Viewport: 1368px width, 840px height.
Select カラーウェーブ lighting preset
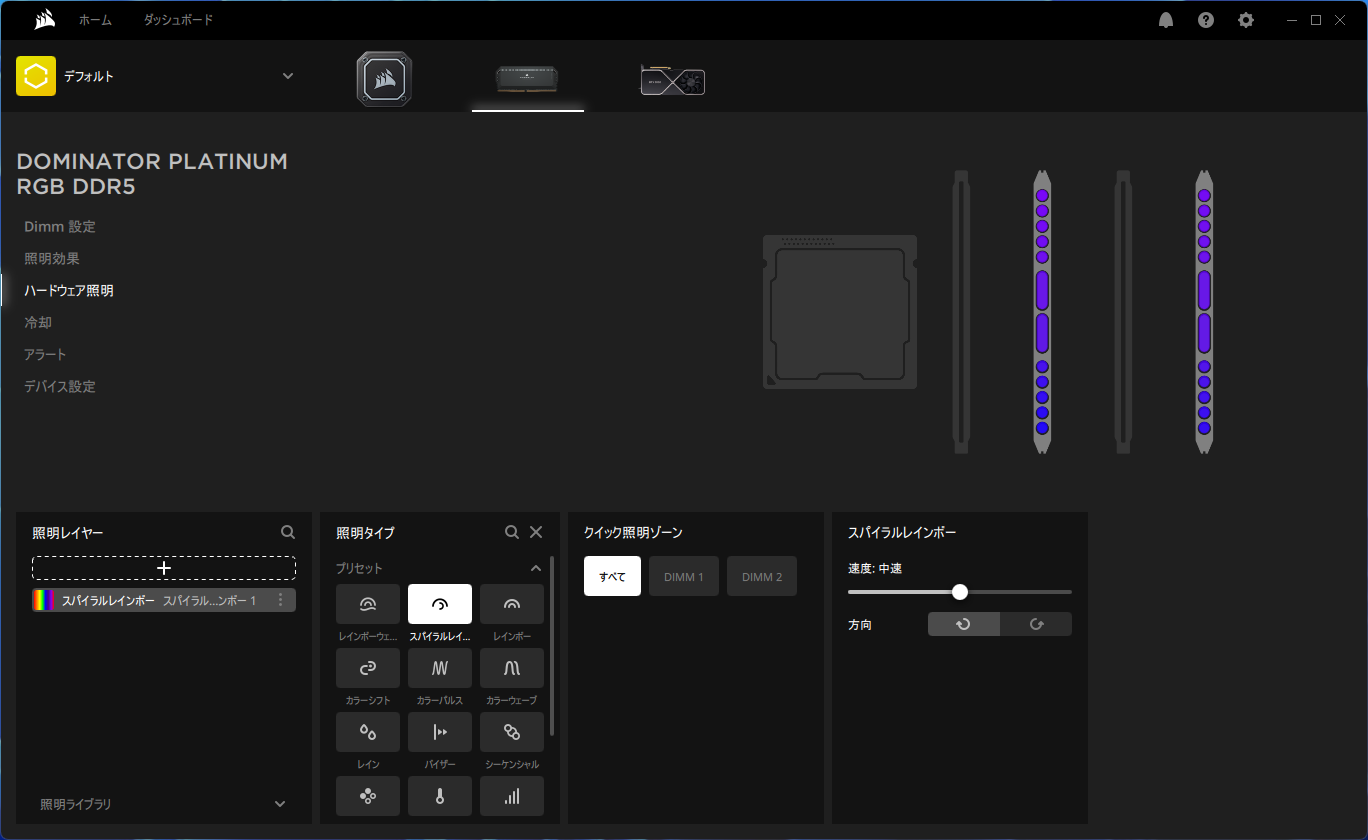(512, 668)
